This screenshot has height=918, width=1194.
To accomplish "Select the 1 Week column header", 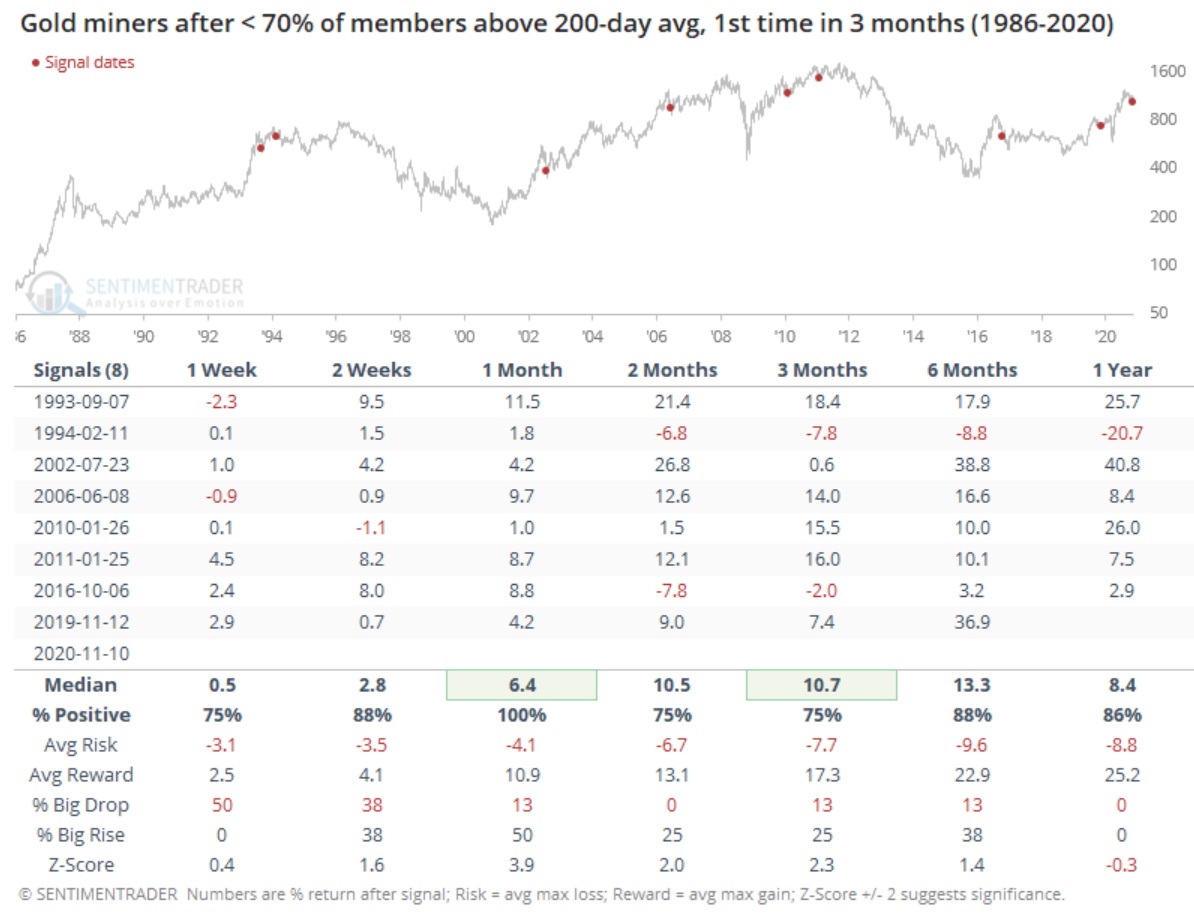I will [221, 370].
